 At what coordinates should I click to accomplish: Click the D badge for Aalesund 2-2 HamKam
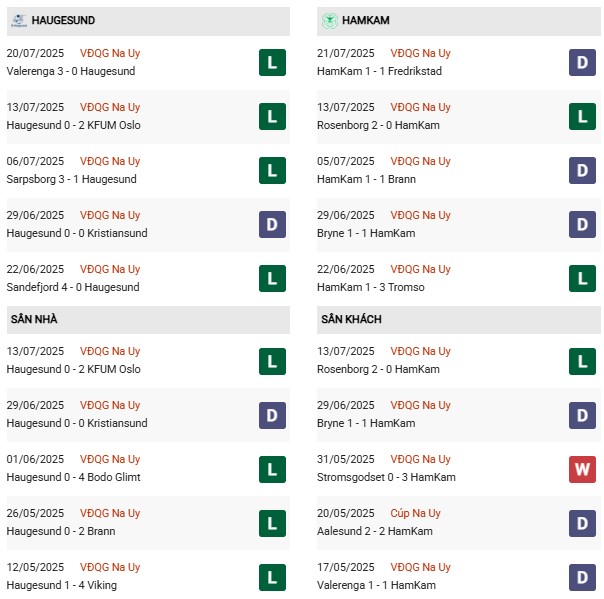coord(582,523)
